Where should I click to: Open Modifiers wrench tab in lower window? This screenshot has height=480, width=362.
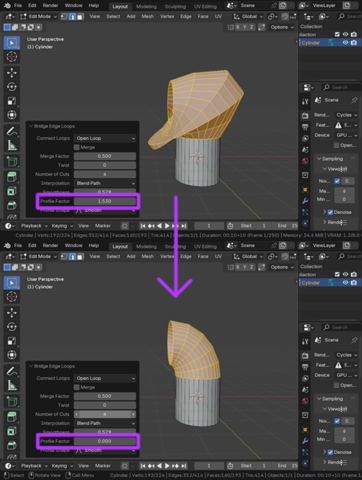(305, 441)
